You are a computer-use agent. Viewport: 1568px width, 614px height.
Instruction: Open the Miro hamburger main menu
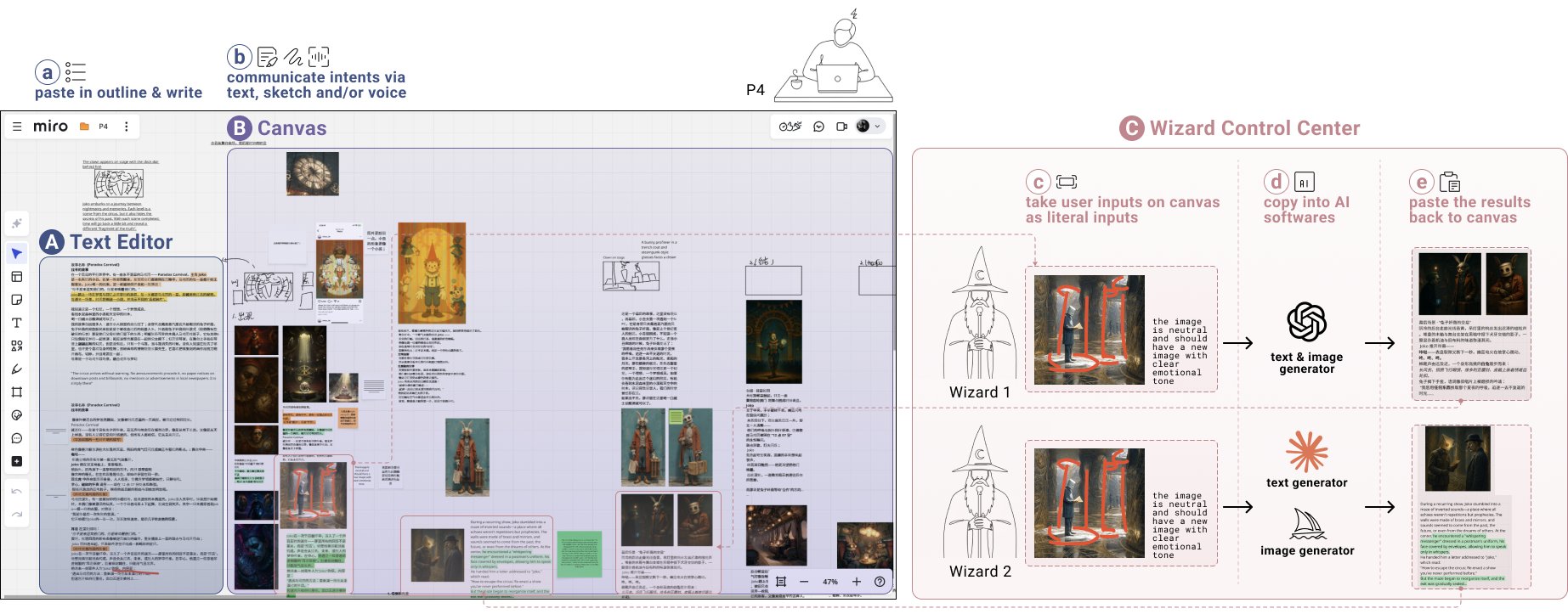pyautogui.click(x=17, y=127)
